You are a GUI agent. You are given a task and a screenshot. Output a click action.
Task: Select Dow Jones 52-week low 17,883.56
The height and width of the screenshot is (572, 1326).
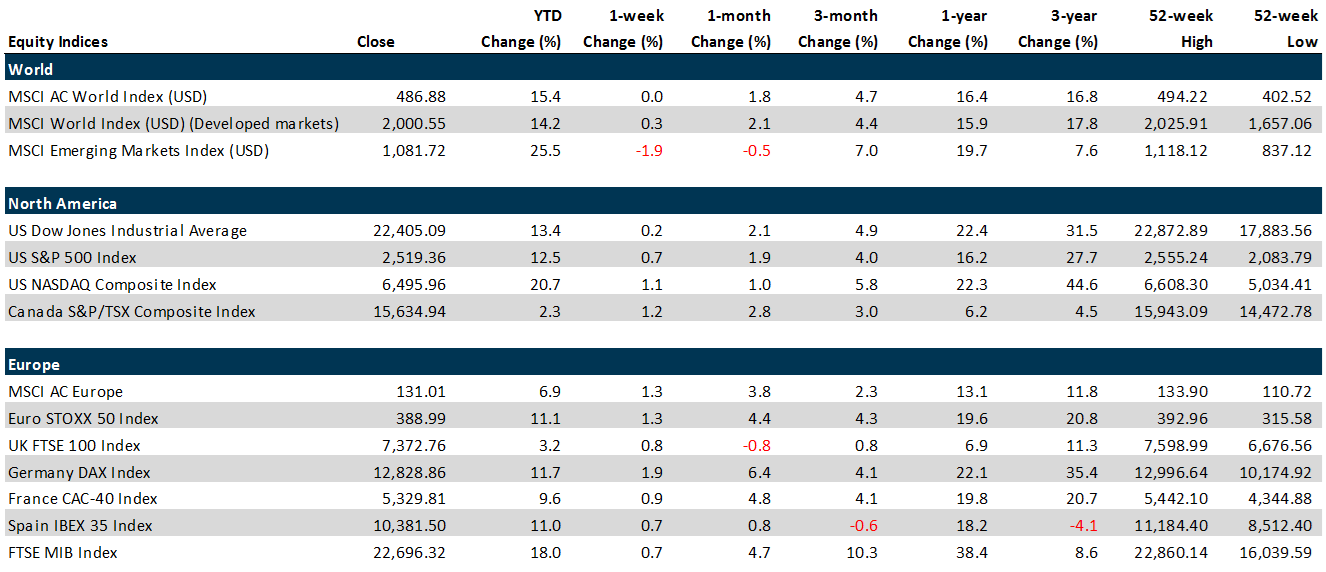(1275, 231)
